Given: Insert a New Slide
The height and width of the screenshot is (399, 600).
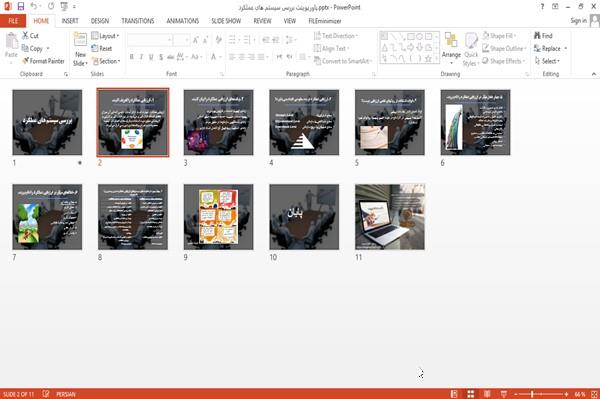Looking at the screenshot, I should (80, 50).
